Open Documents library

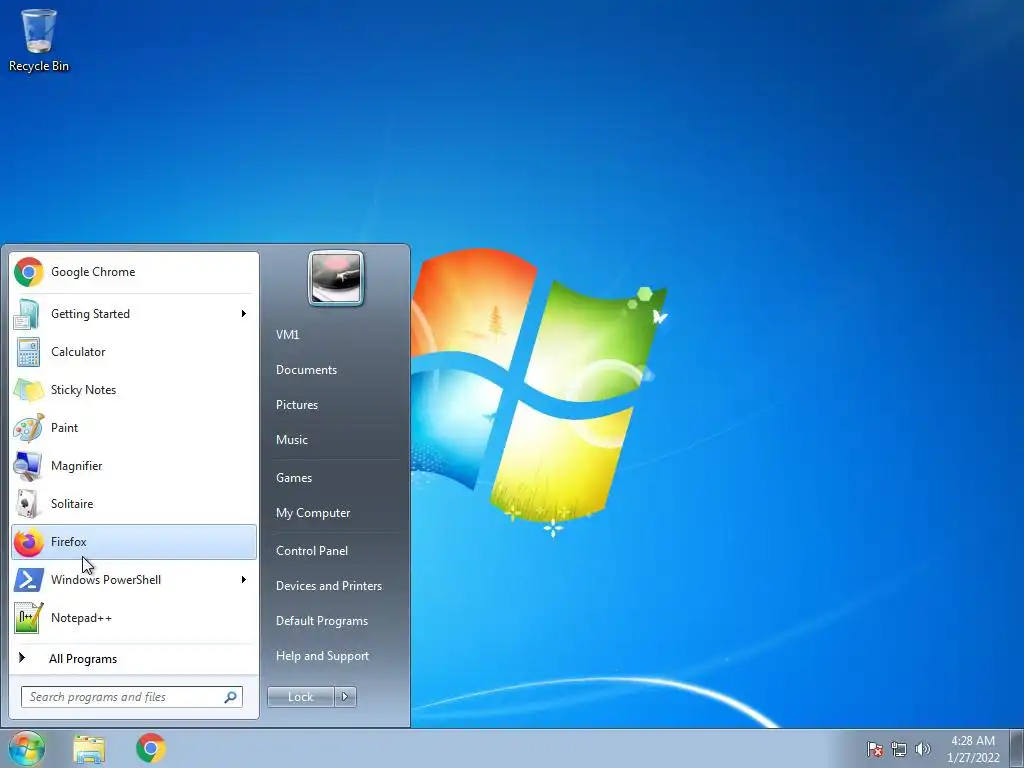coord(306,370)
